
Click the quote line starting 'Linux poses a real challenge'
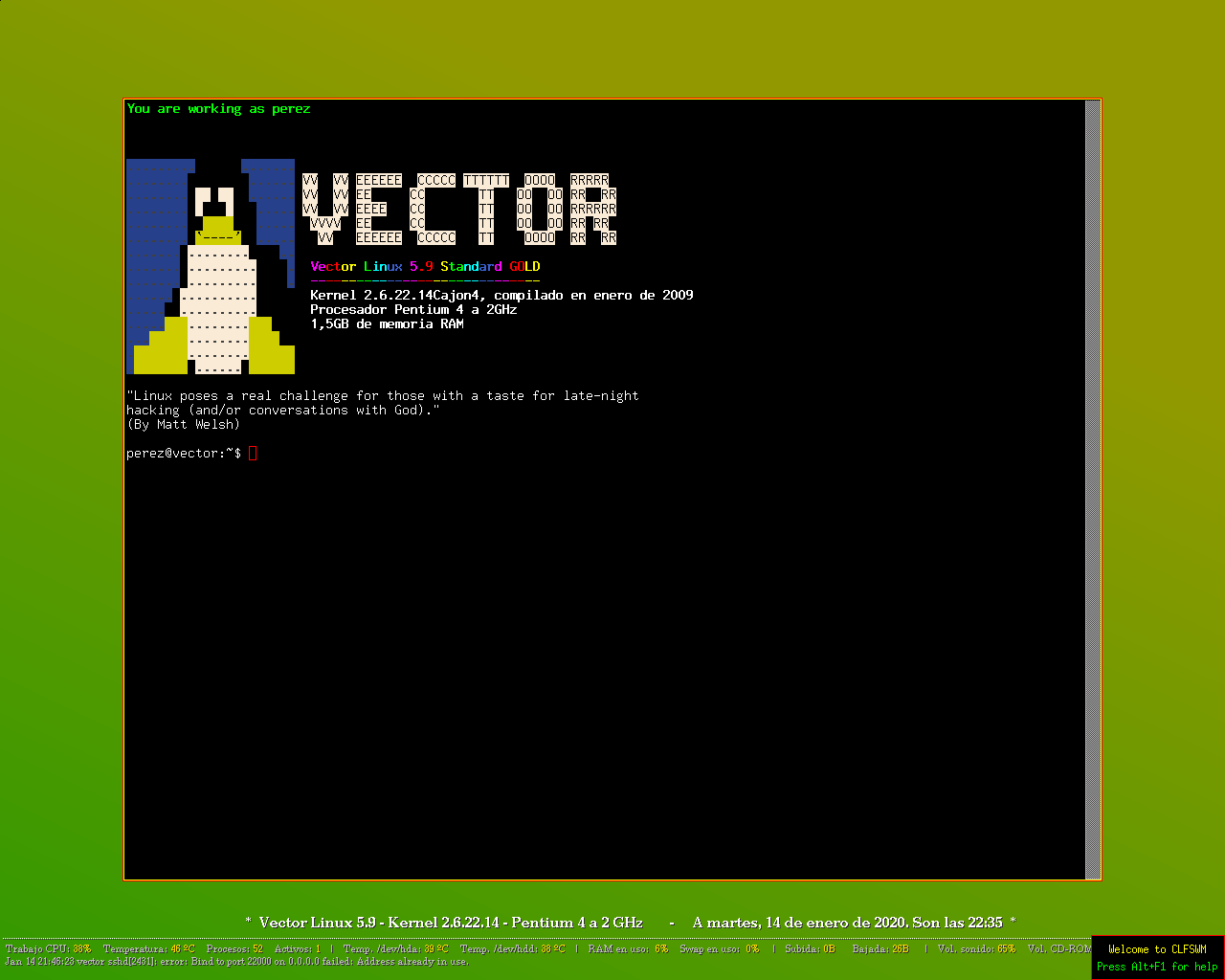click(x=383, y=395)
